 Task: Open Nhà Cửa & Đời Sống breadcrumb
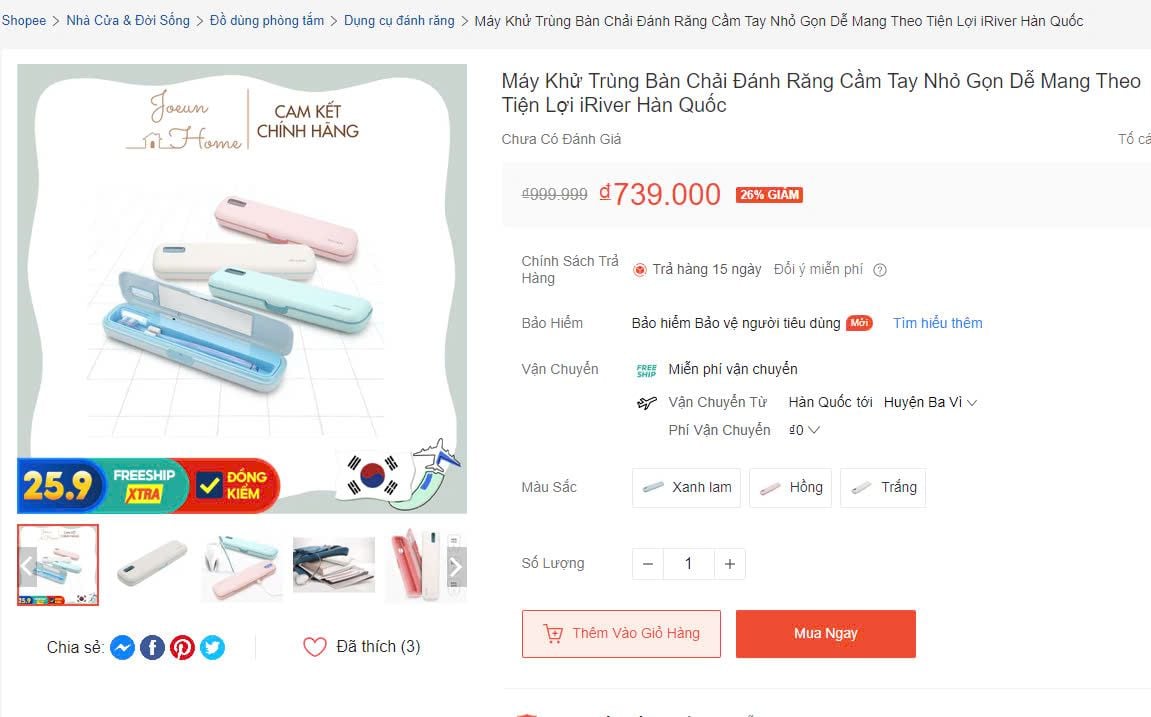pos(128,21)
